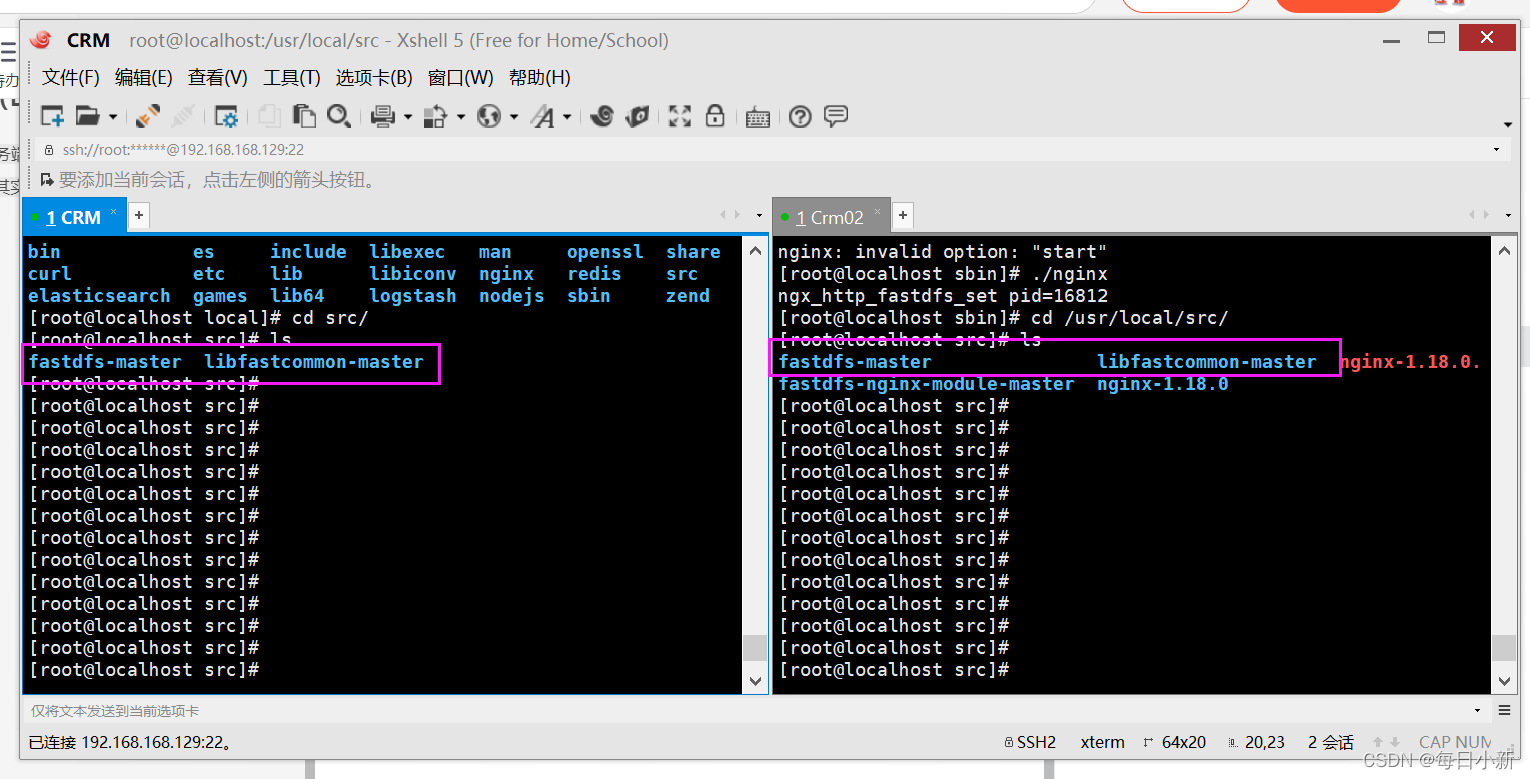Click 'libfastcommon-master' in the CRM terminal
Viewport: 1530px width, 779px height.
(314, 361)
